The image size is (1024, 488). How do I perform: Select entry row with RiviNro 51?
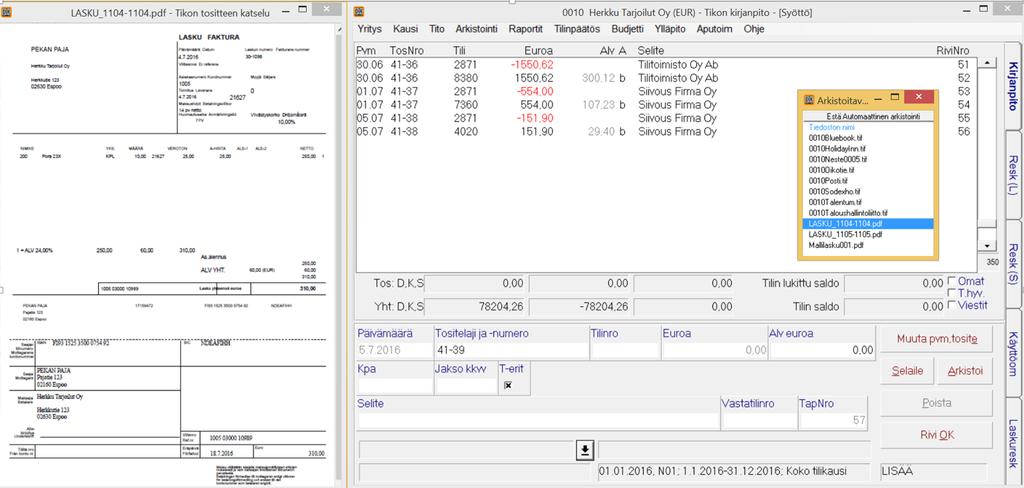tap(666, 65)
